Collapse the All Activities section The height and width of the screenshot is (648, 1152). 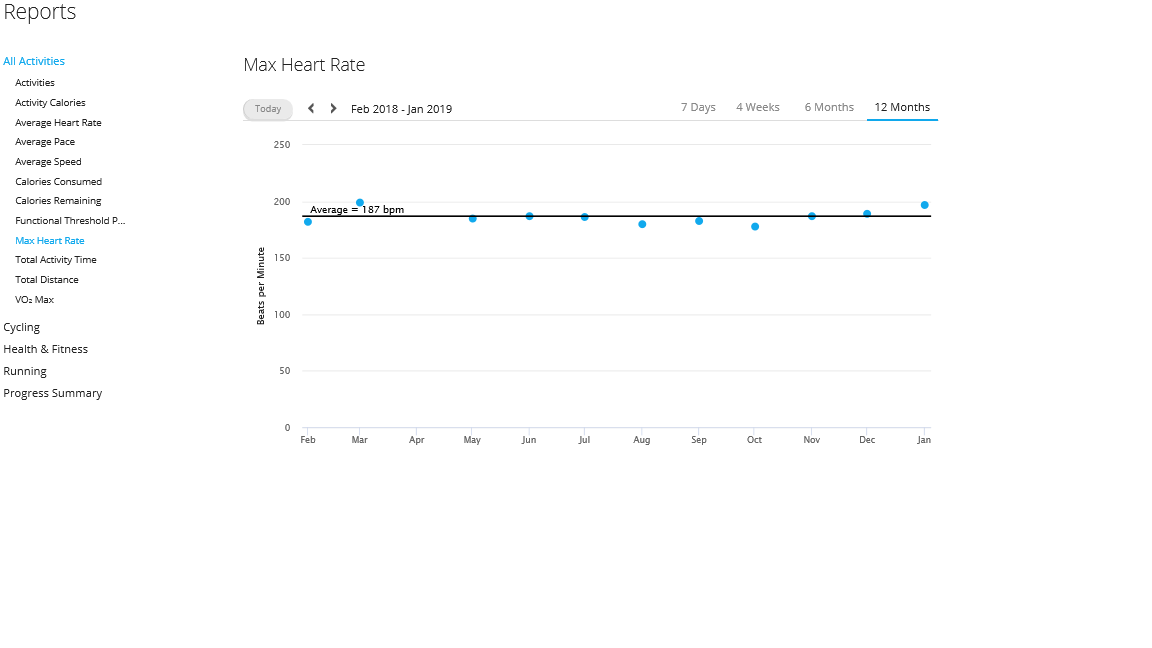(34, 61)
